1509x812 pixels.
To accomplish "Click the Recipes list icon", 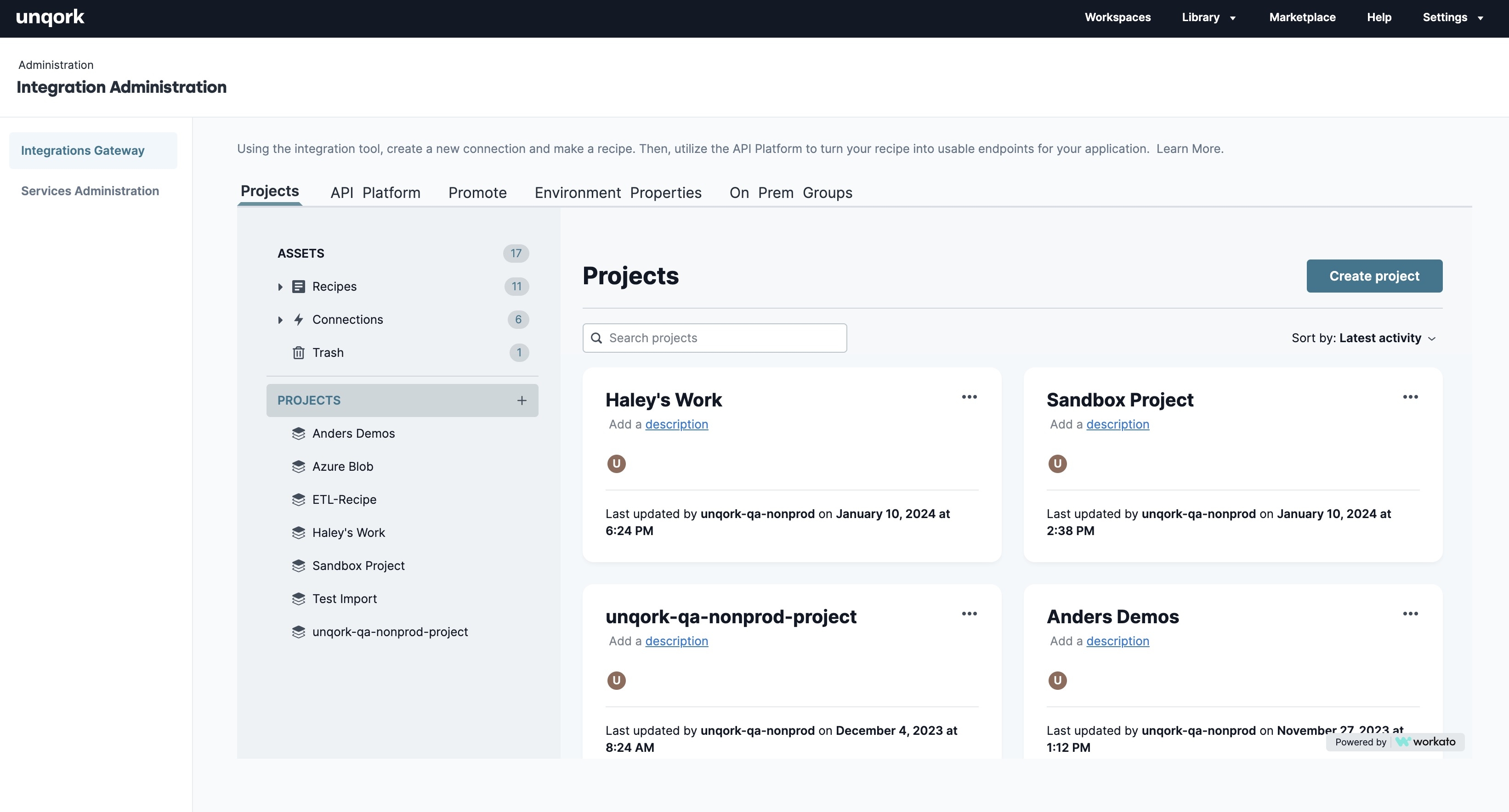I will pyautogui.click(x=299, y=286).
